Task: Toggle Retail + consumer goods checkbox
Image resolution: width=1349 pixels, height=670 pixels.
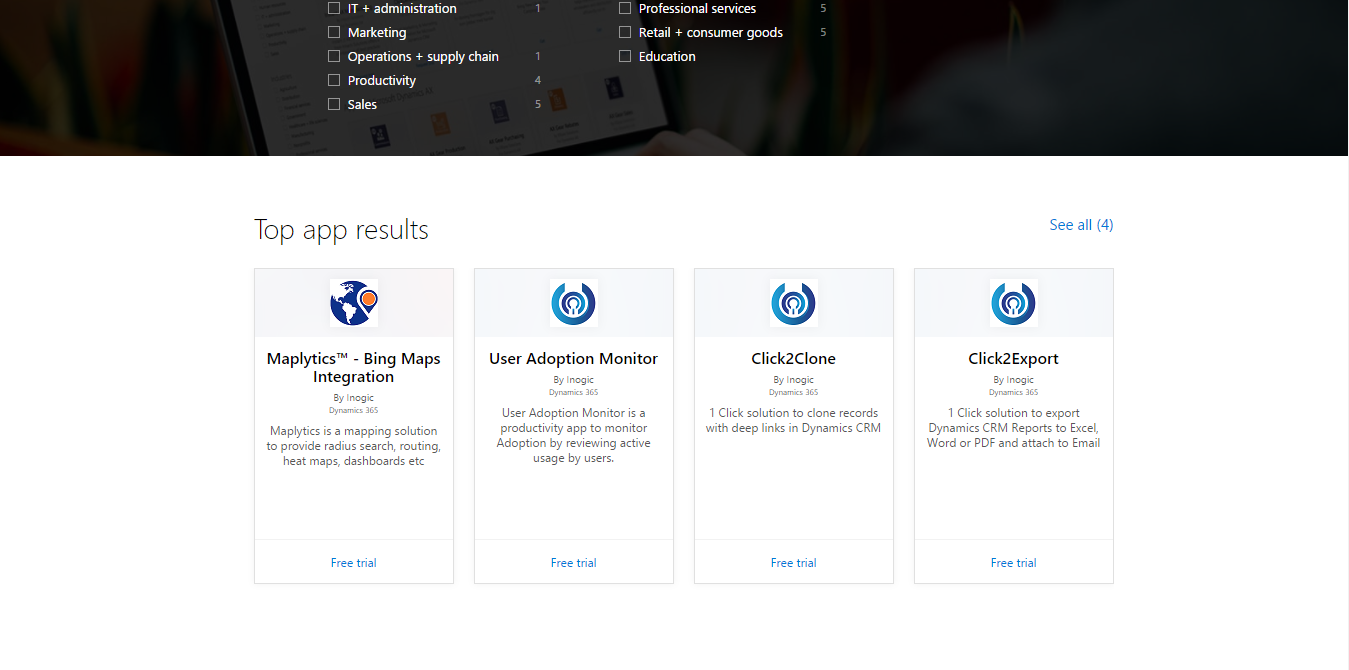Action: (625, 32)
